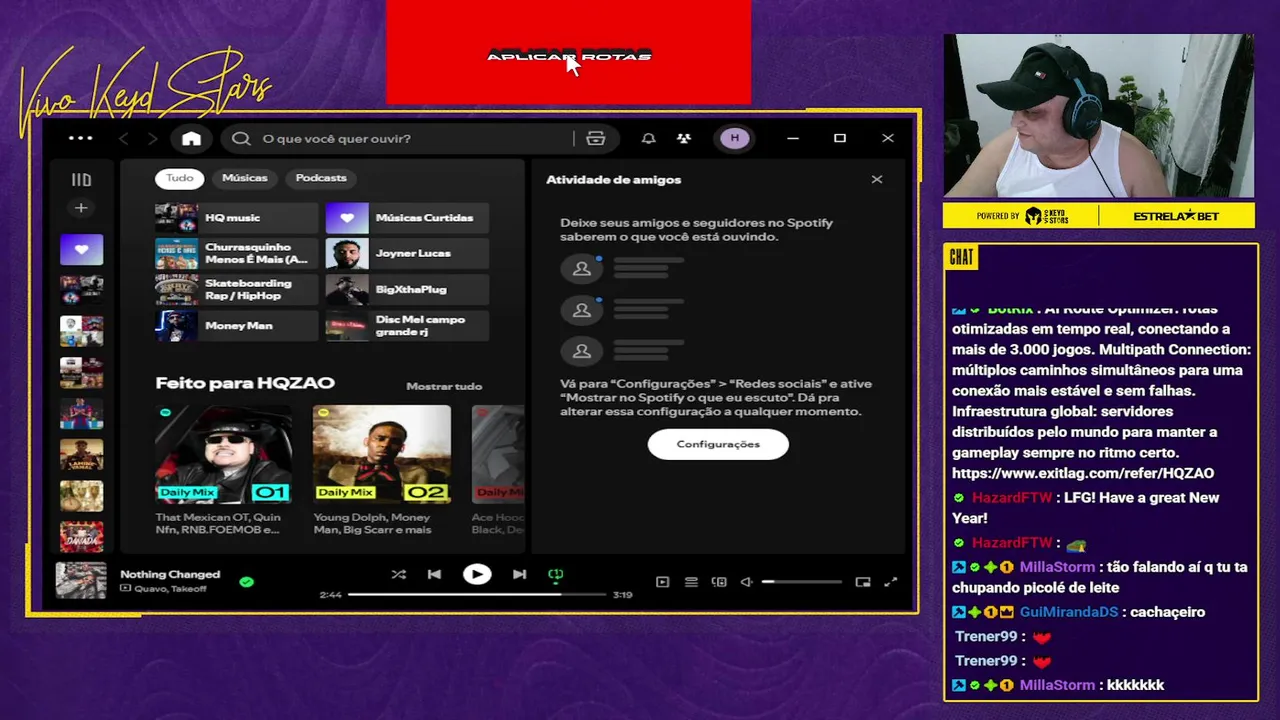Open Churrasquinho Menos É Mais tile
Viewport: 1280px width, 720px height.
pyautogui.click(x=236, y=254)
